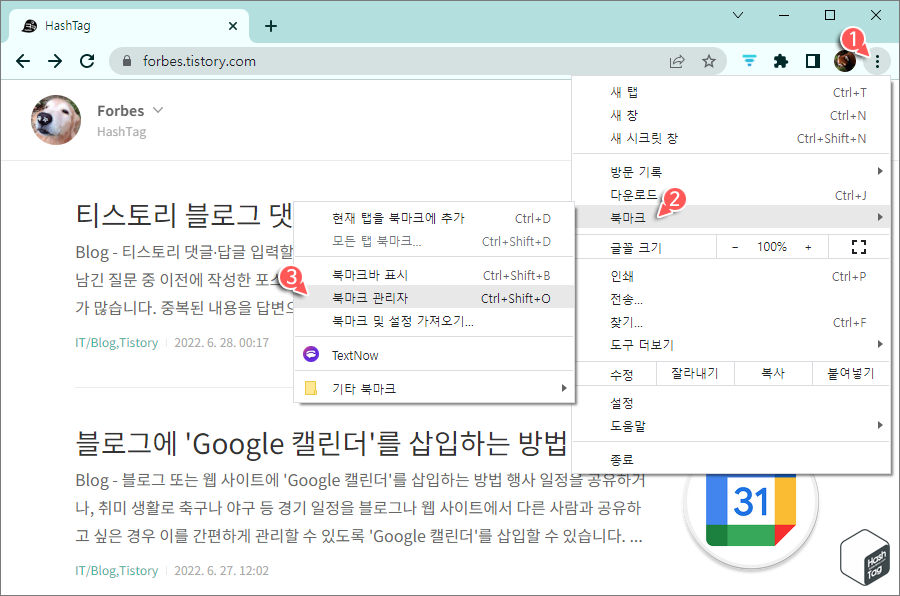Expand the Forbes blog name dropdown
The image size is (900, 596).
click(158, 110)
